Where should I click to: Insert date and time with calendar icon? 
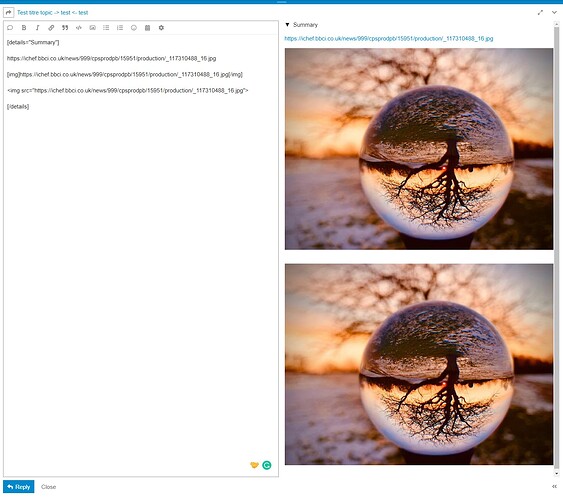point(147,28)
